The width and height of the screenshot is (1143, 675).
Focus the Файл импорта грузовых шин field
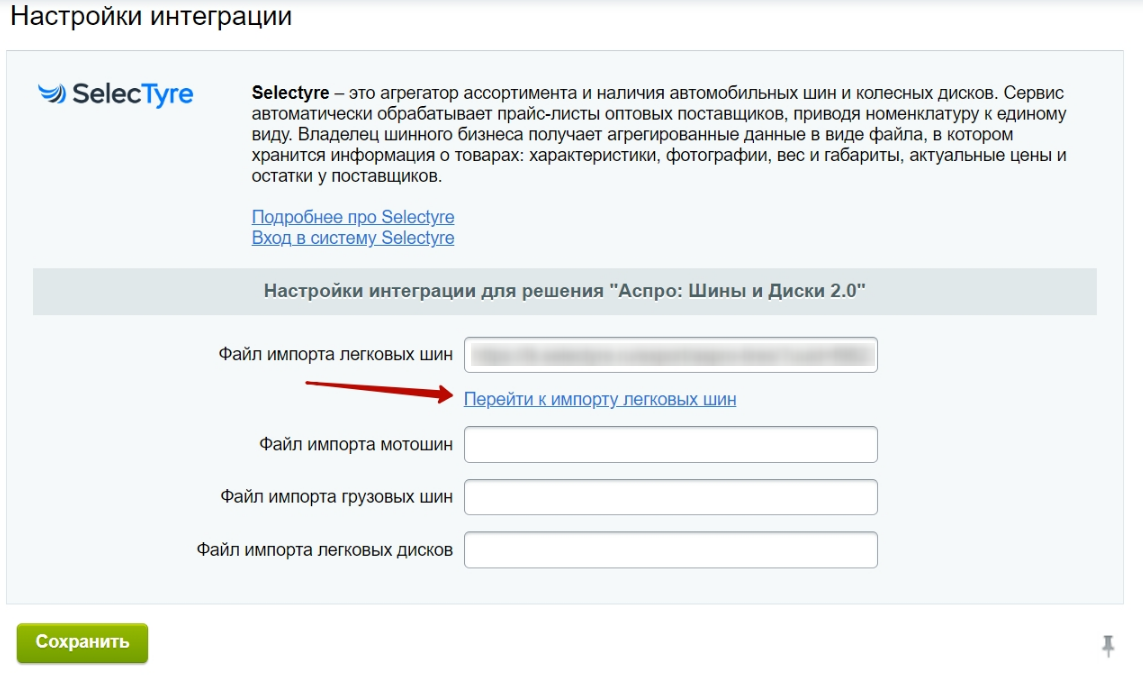(x=671, y=497)
